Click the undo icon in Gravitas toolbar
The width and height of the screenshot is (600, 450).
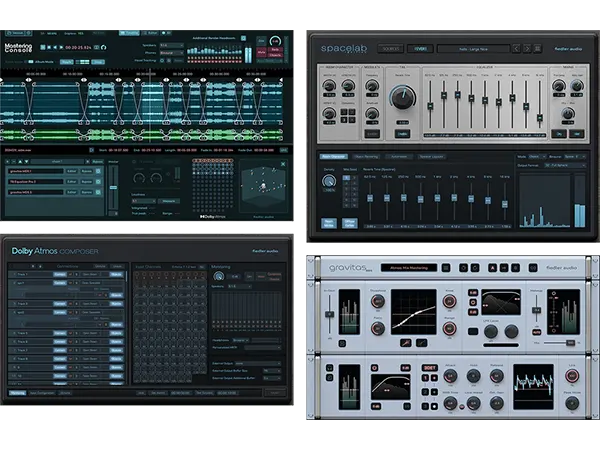click(x=463, y=267)
